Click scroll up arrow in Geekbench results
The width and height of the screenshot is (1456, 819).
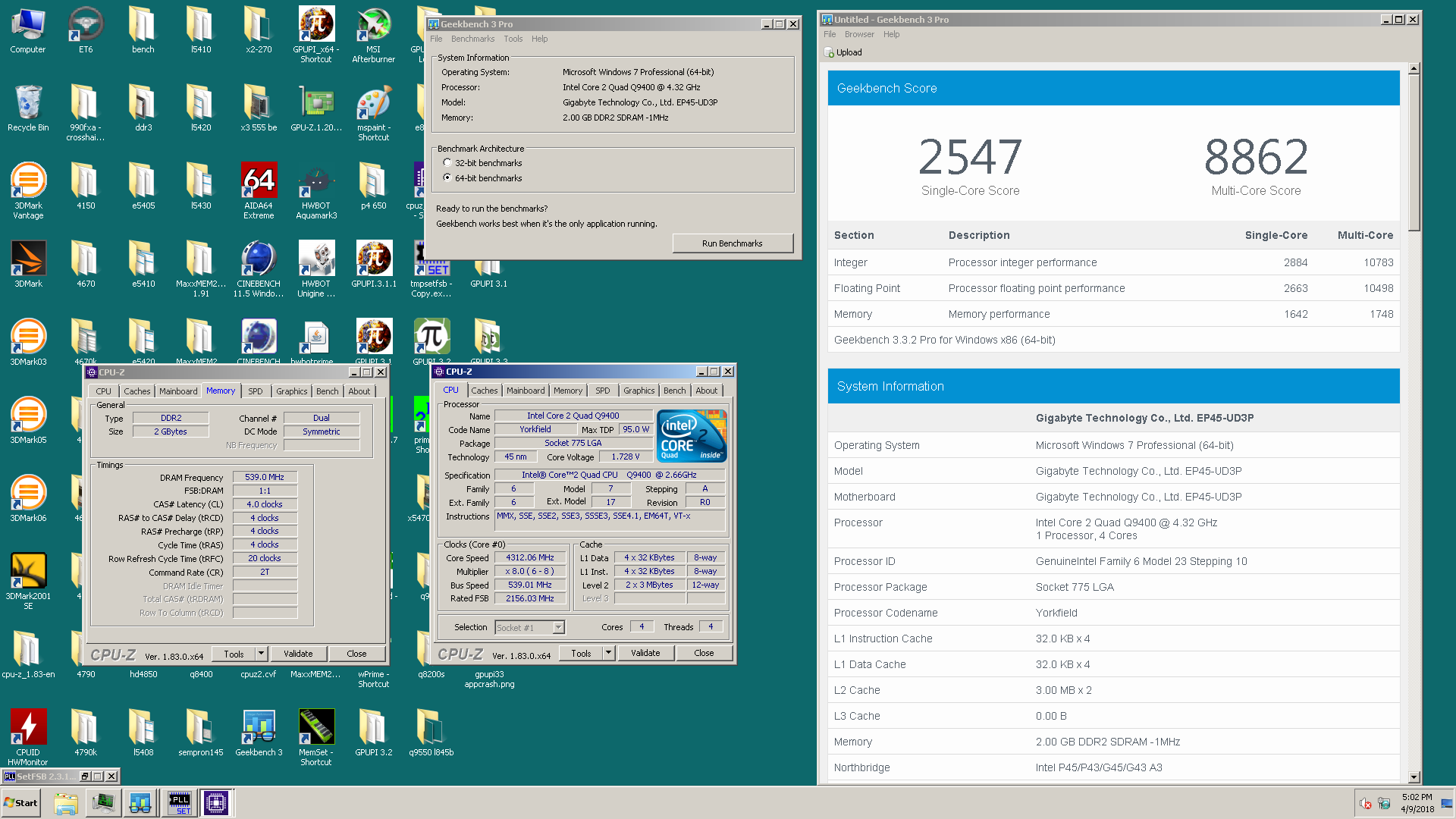point(1414,69)
